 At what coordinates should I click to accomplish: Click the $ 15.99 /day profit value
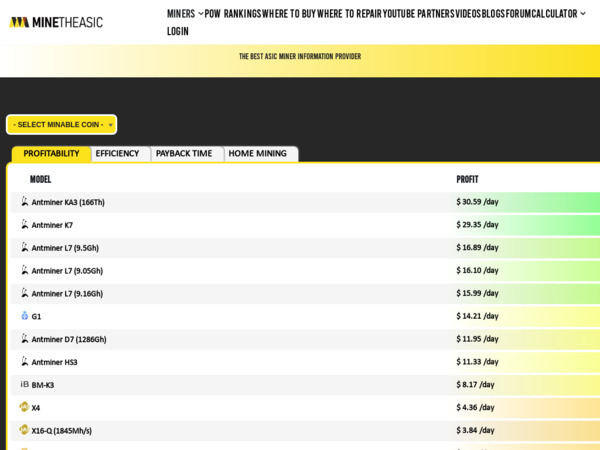coord(477,293)
